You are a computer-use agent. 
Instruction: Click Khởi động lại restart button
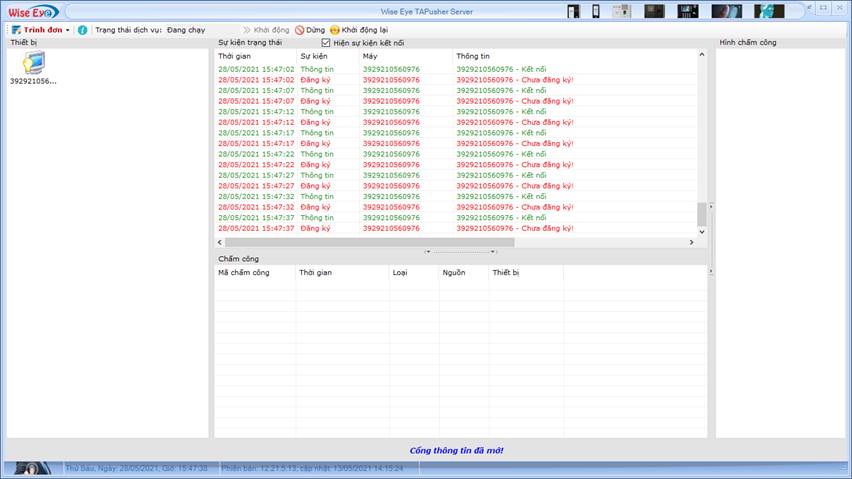coord(359,30)
